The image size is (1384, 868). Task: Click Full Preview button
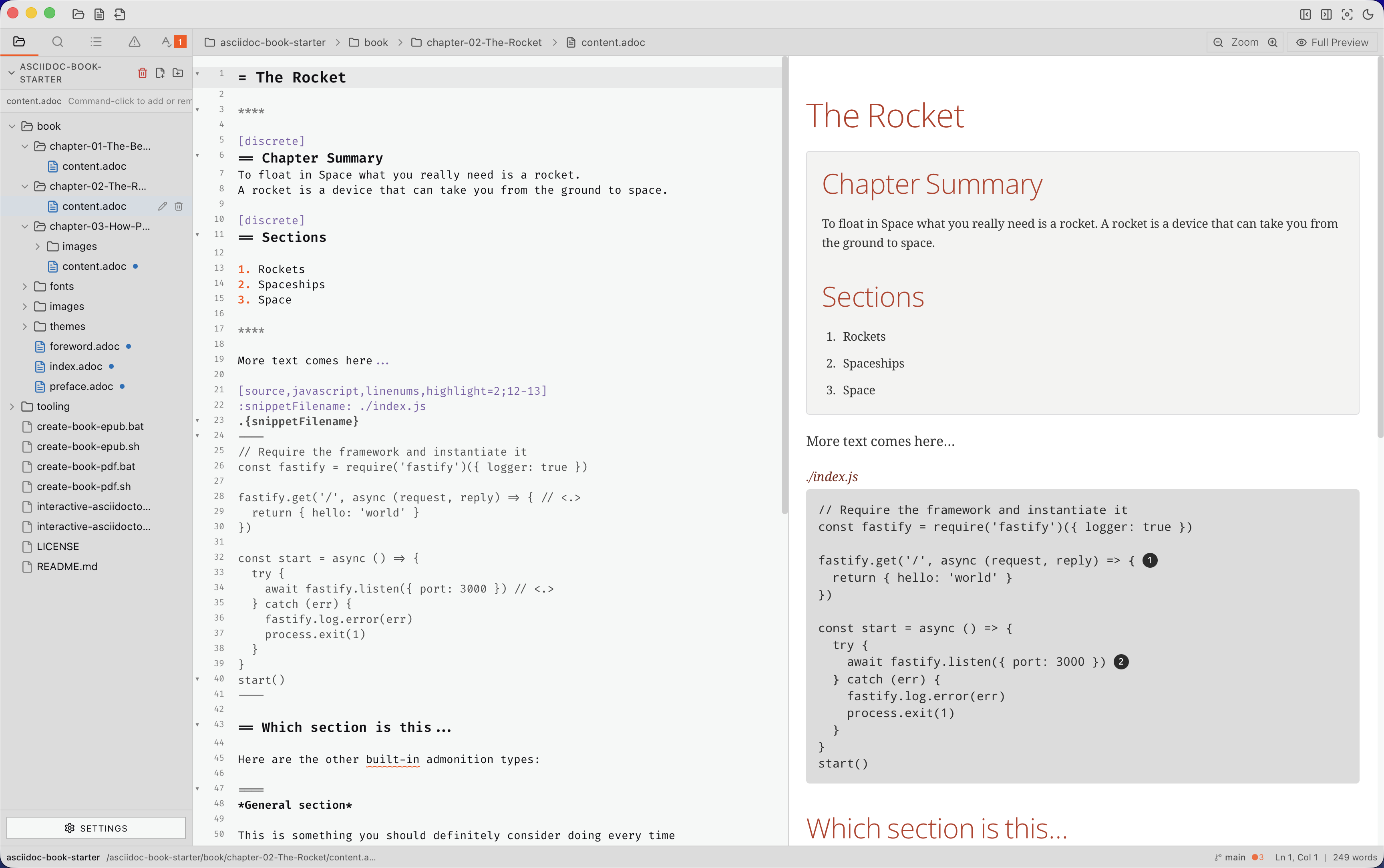tap(1332, 42)
